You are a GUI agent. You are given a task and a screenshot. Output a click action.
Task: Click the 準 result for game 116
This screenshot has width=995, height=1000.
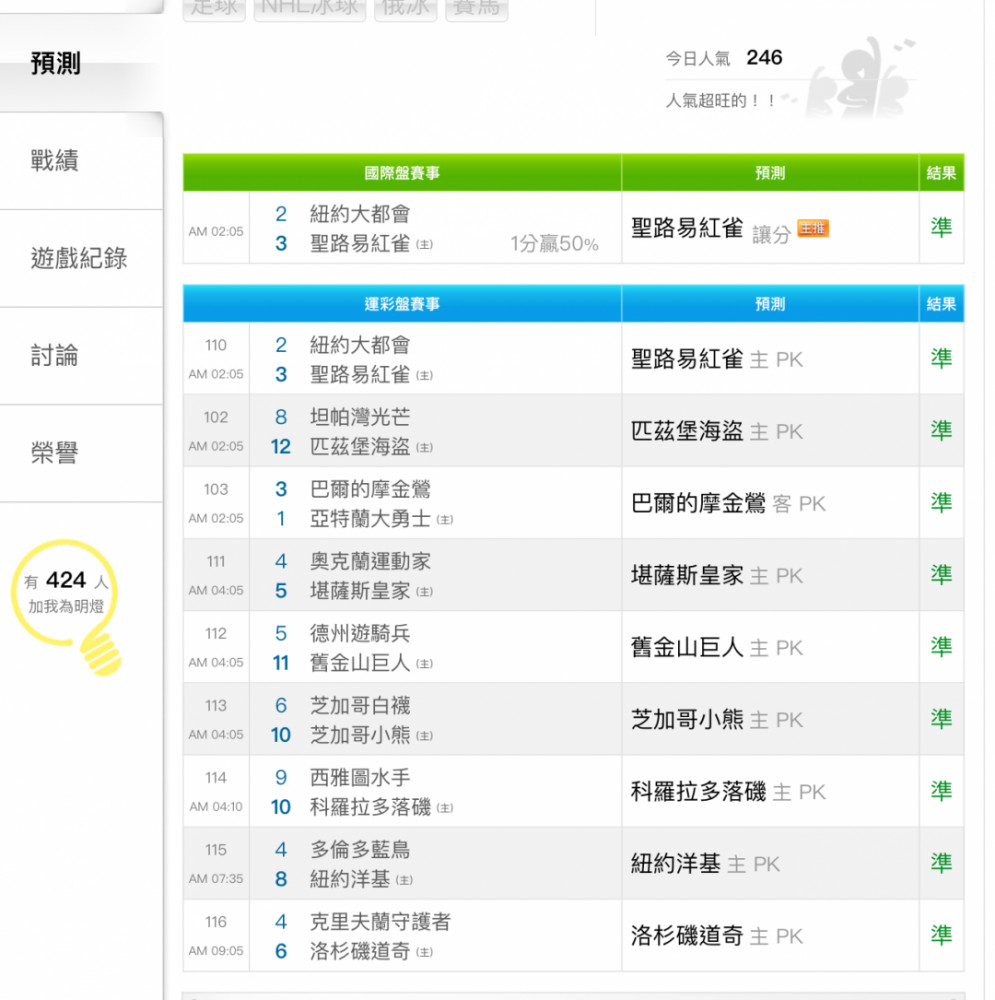941,935
